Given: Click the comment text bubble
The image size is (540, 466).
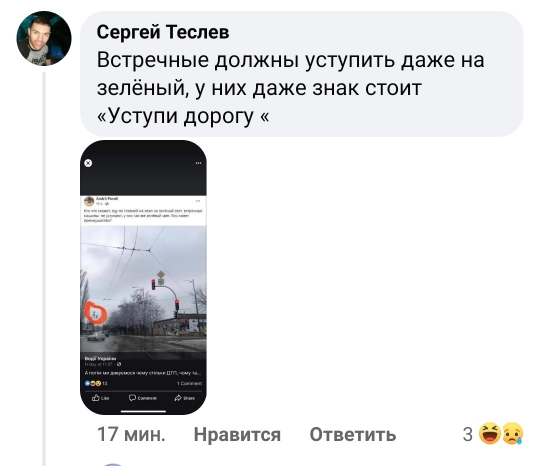Looking at the screenshot, I should 302,74.
